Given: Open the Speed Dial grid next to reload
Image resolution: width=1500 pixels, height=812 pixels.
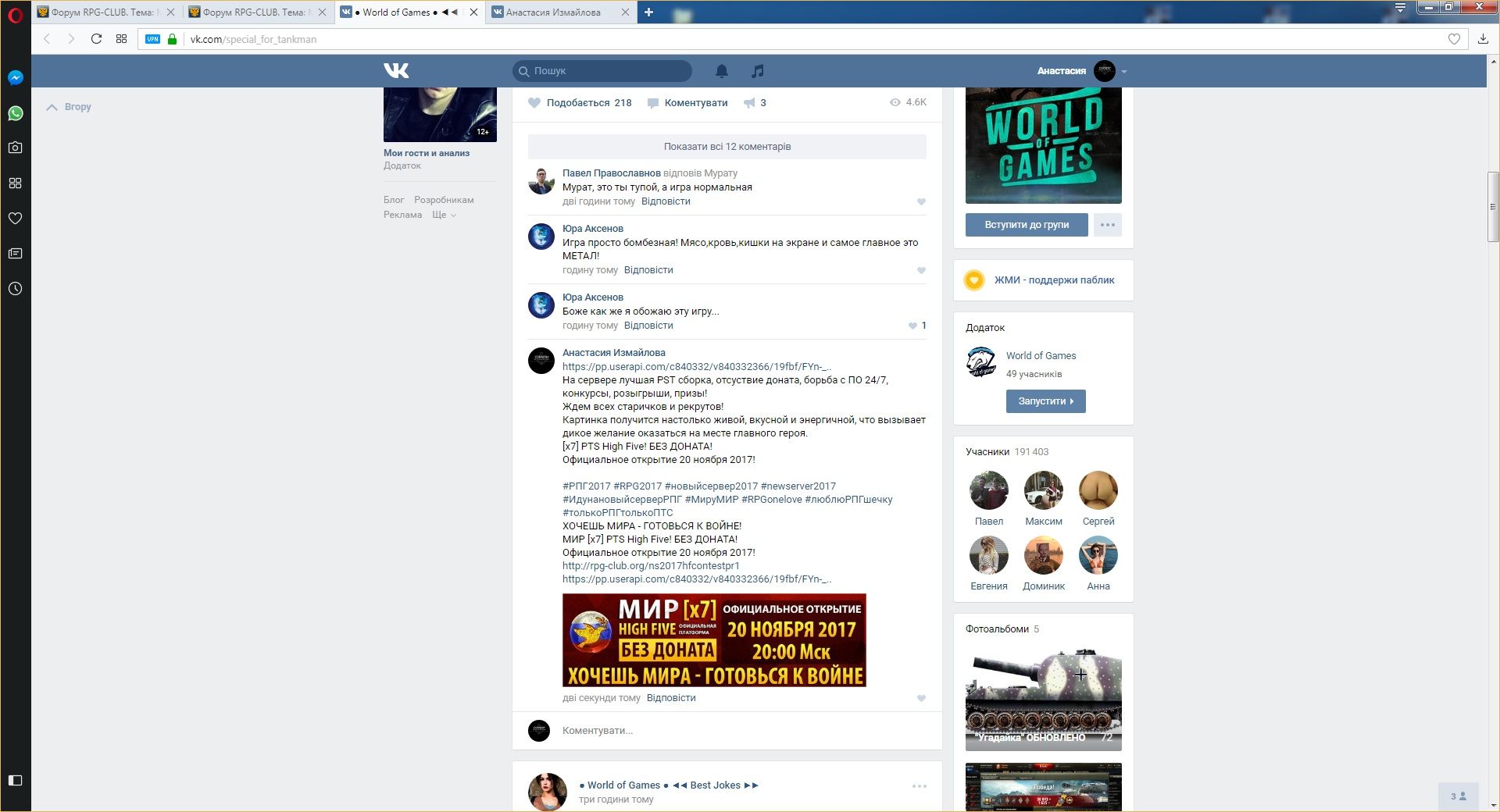Looking at the screenshot, I should [x=121, y=39].
